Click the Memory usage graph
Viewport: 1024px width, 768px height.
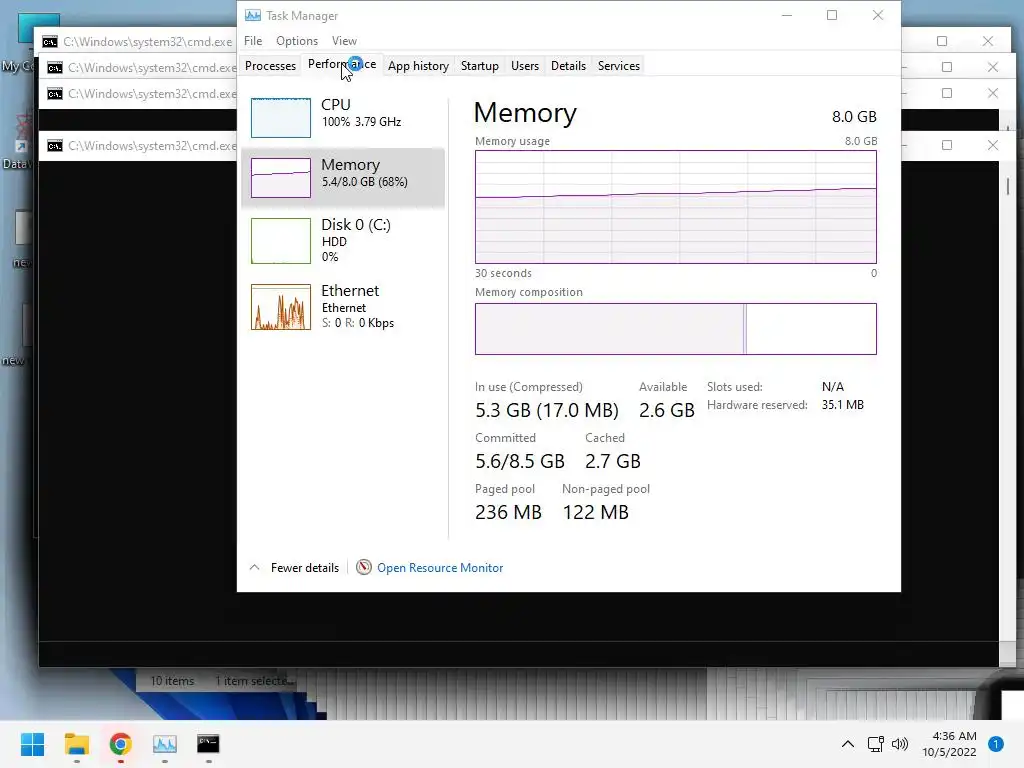[675, 207]
